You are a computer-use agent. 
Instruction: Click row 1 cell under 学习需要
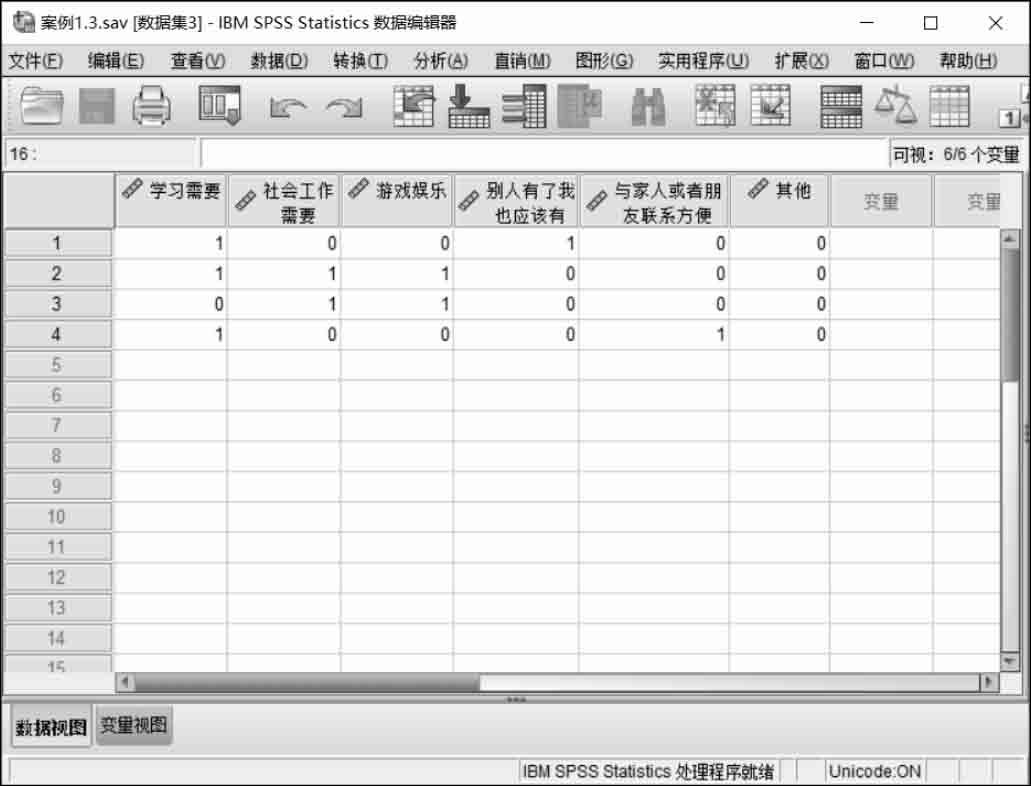click(170, 243)
